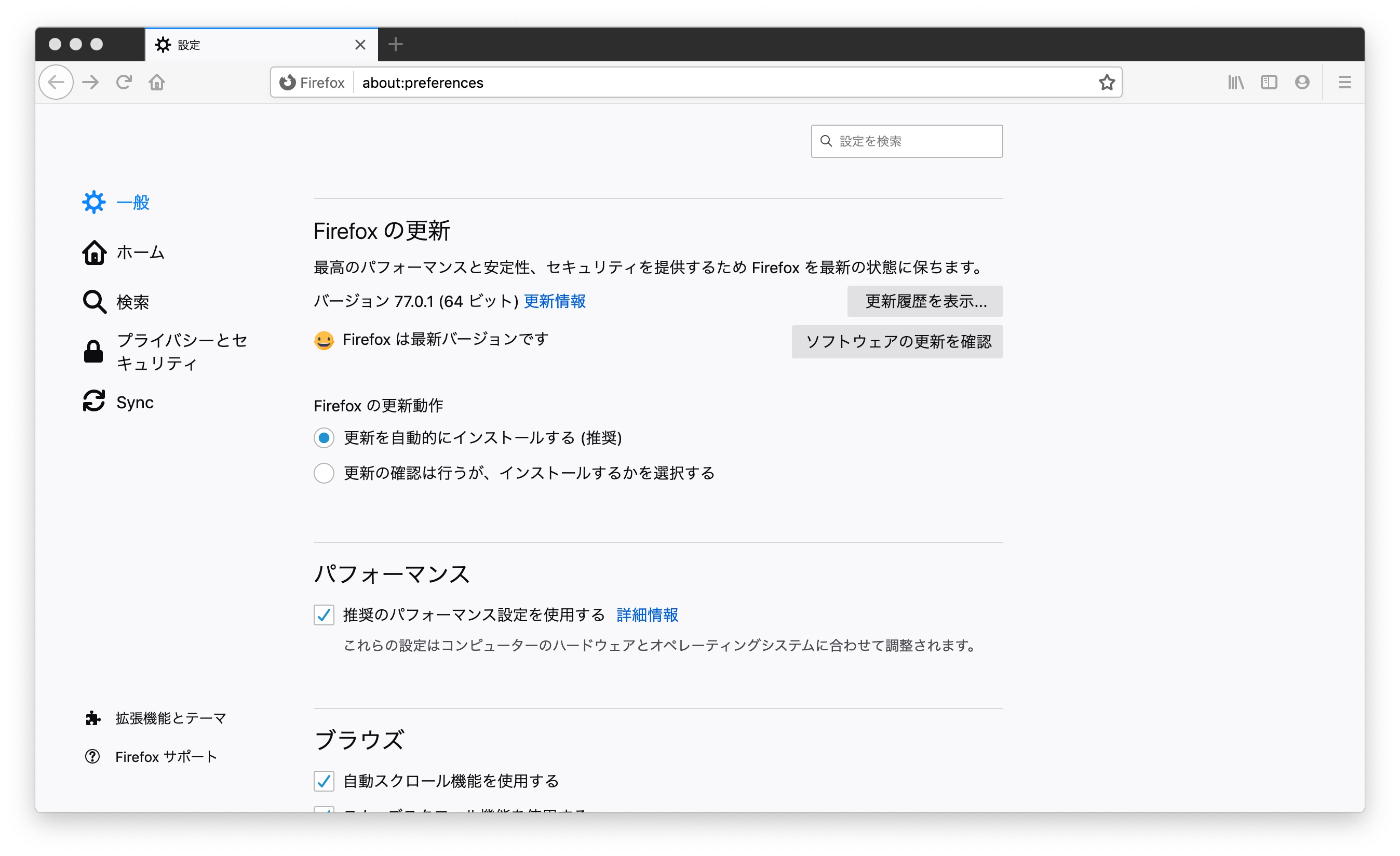Open 拡張機能とテーマ link
The height and width of the screenshot is (856, 1400).
point(170,718)
